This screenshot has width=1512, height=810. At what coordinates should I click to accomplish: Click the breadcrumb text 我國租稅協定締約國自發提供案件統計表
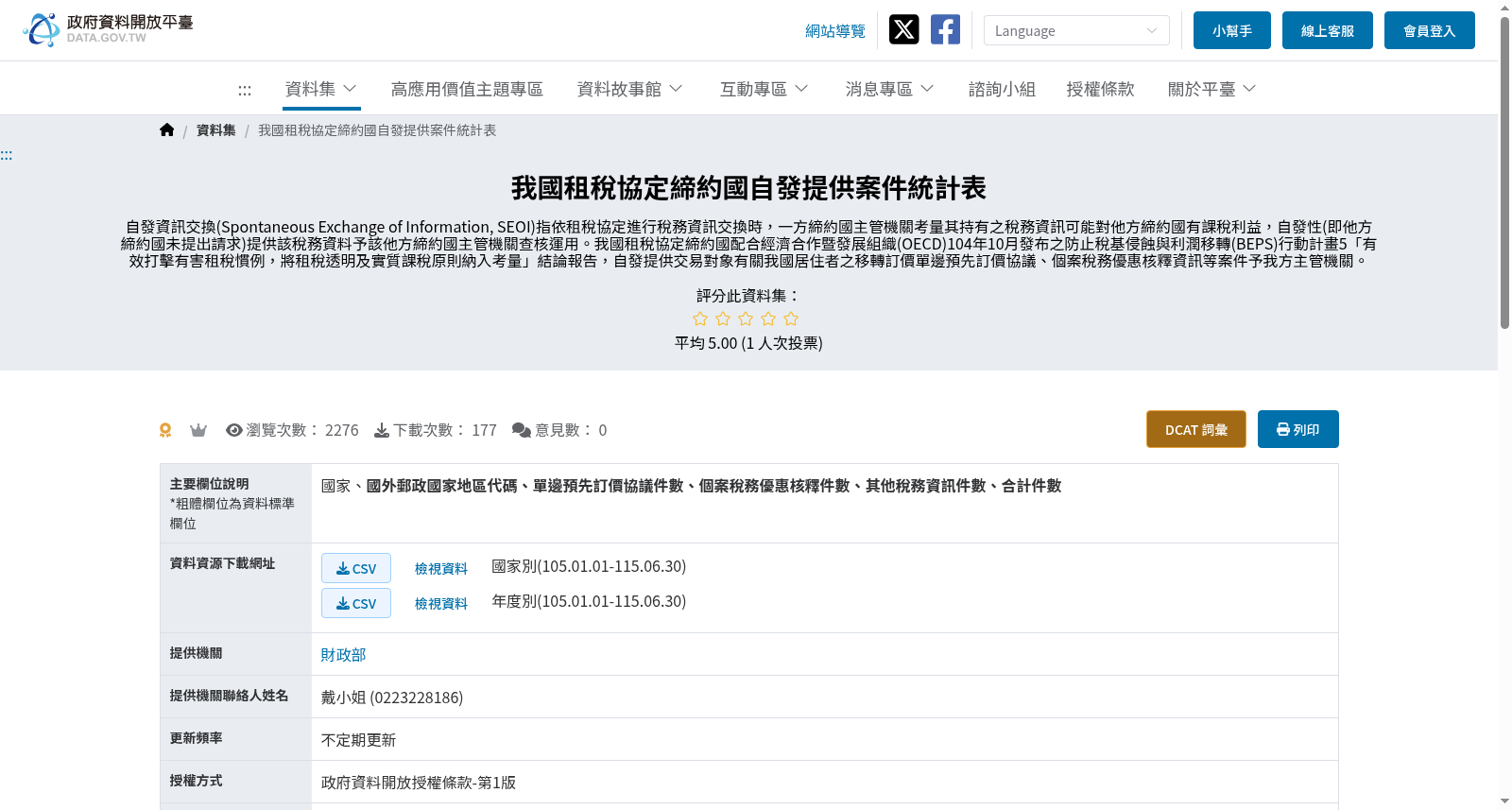point(377,130)
